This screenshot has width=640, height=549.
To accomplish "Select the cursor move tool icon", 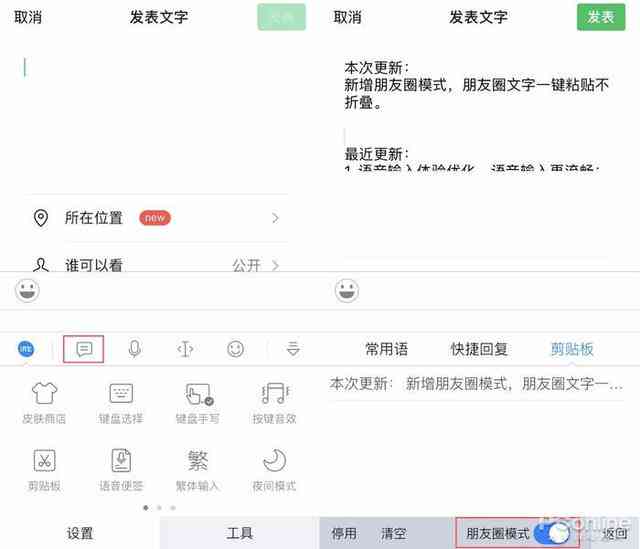I will pyautogui.click(x=185, y=349).
